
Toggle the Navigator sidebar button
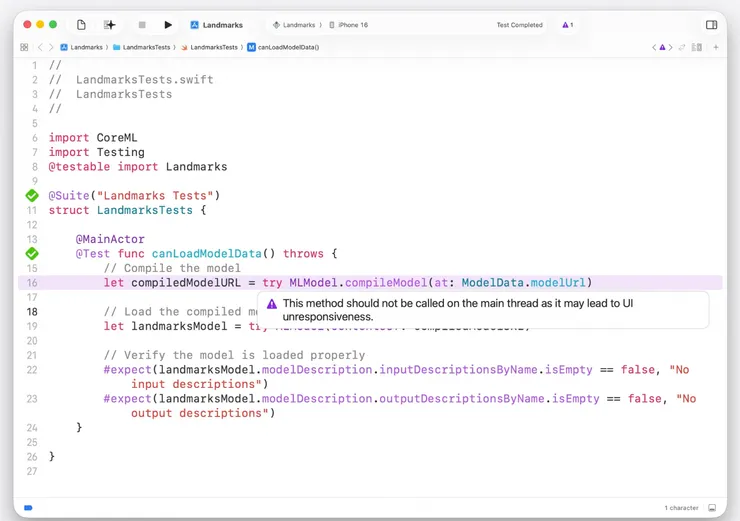pyautogui.click(x=81, y=25)
